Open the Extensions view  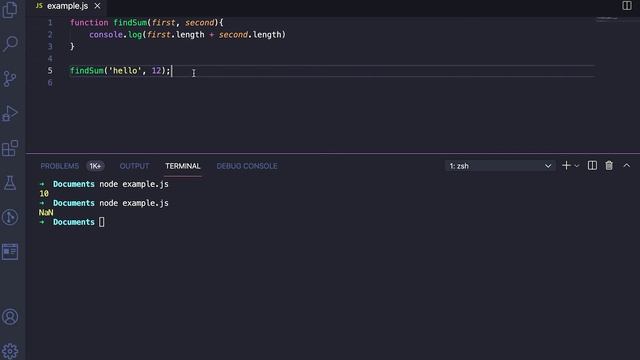(10, 148)
